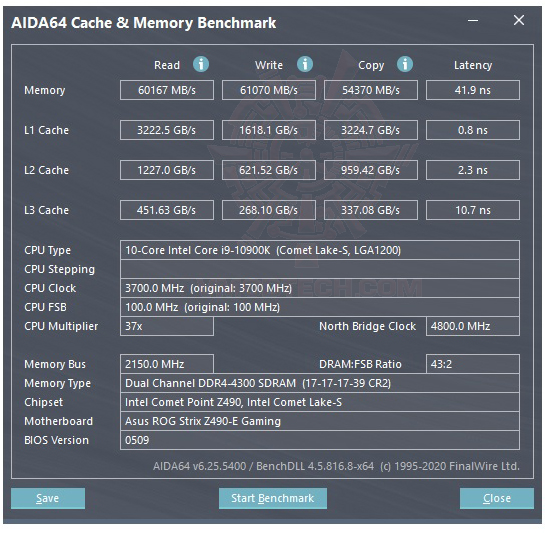Viewport: 547px width, 533px height.
Task: Click the L3 Cache row label
Action: point(46,210)
